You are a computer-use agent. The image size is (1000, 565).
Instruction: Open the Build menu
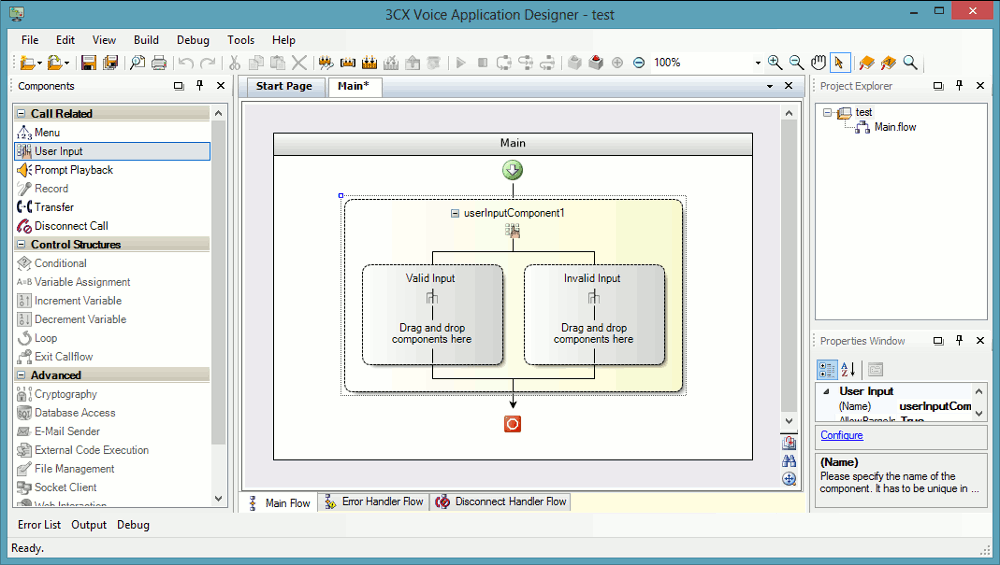tap(146, 40)
